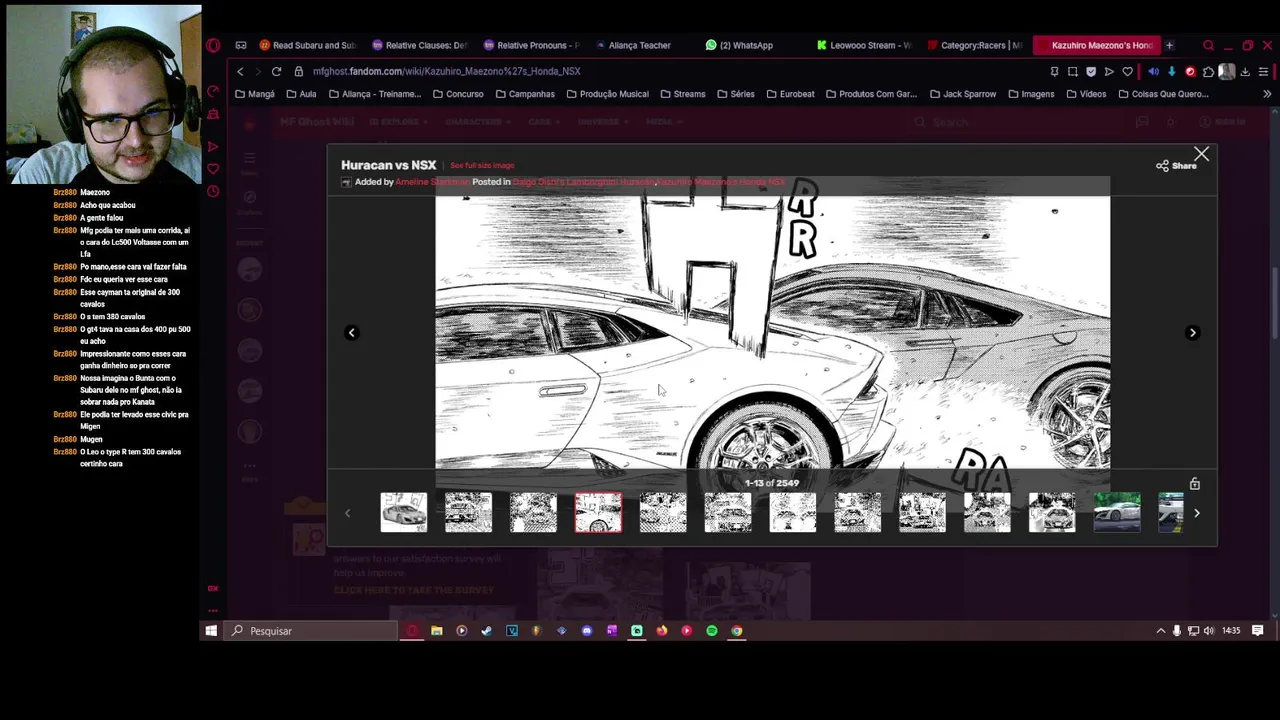Screen dimensions: 1280x720
Task: Click the speaker sound icon in toolbar
Action: (1153, 72)
